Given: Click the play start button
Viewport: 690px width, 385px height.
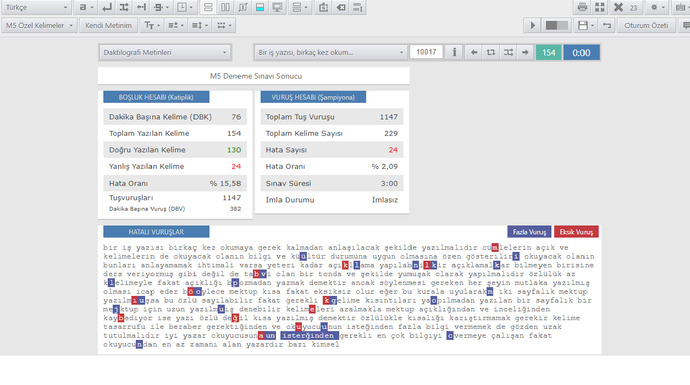Looking at the screenshot, I should (x=532, y=26).
